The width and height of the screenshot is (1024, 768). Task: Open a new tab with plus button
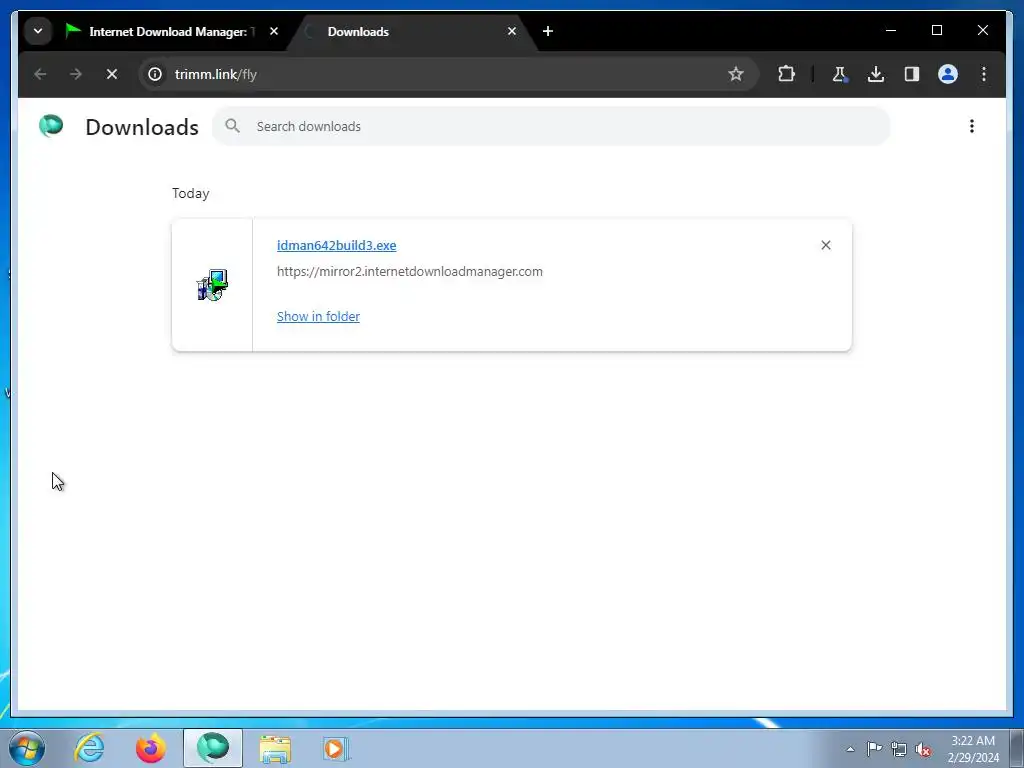pyautogui.click(x=548, y=31)
